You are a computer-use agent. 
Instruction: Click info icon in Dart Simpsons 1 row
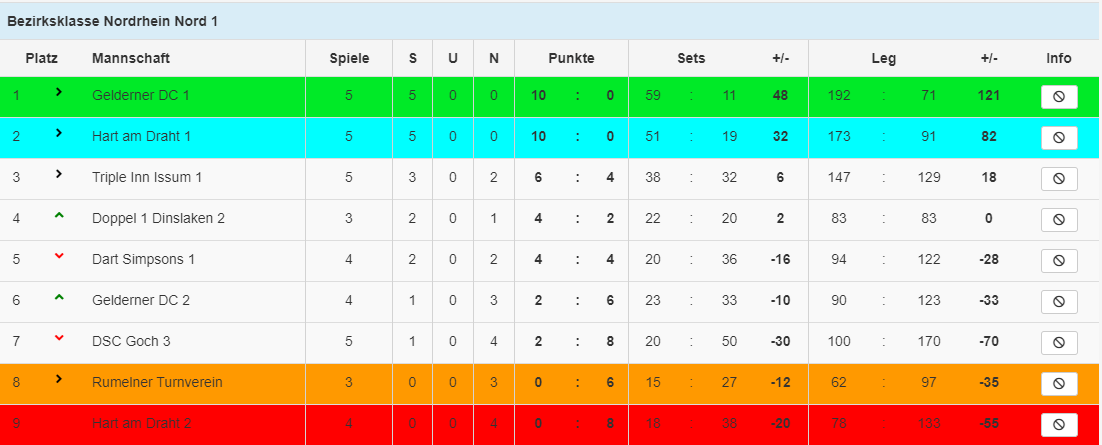(x=1058, y=261)
